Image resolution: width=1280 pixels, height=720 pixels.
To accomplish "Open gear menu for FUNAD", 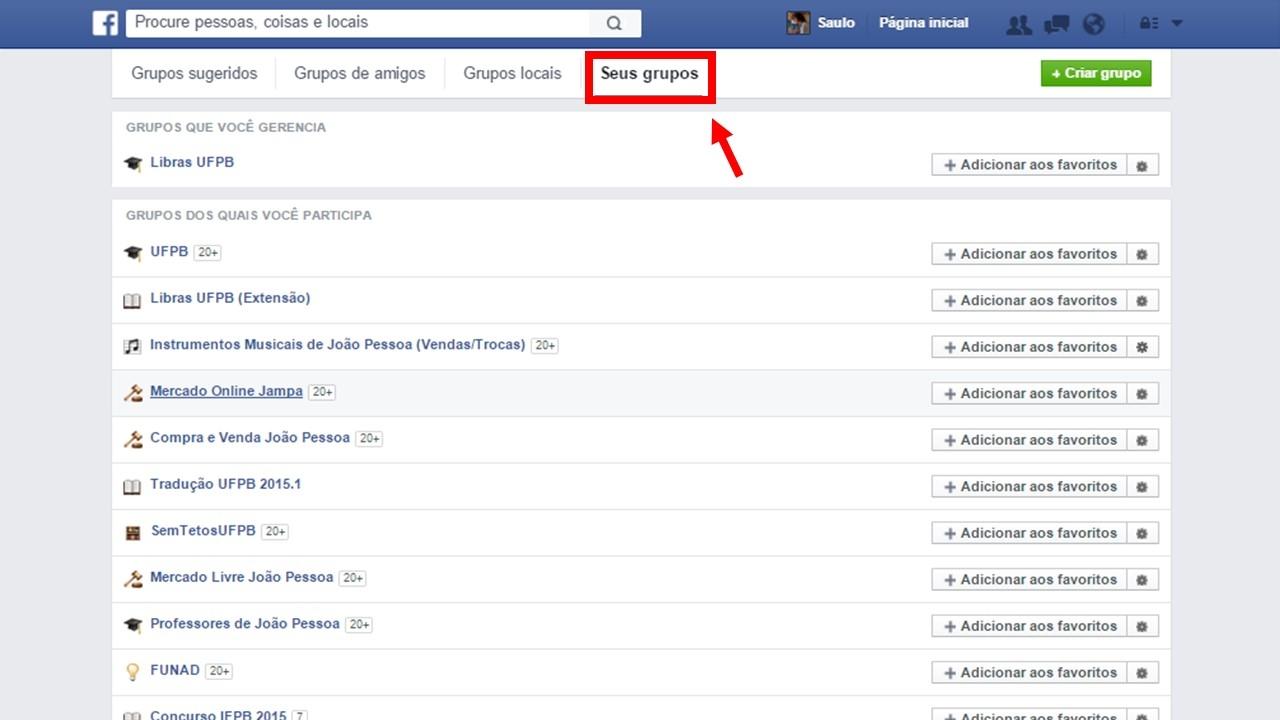I will click(x=1142, y=672).
